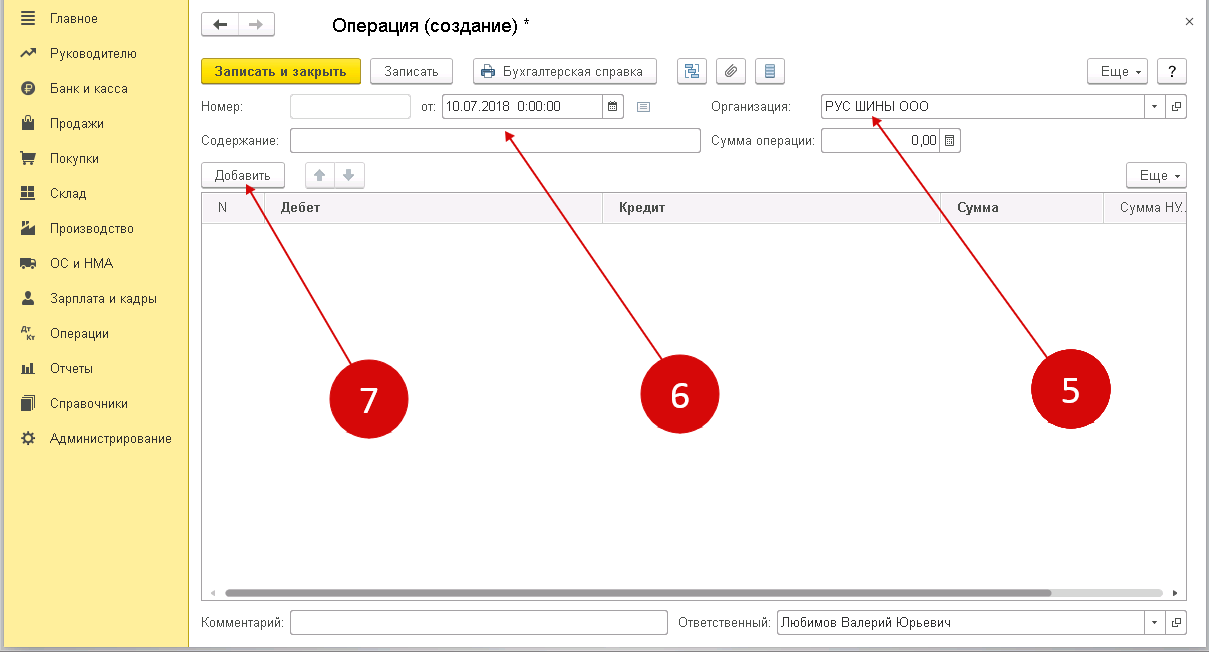Click the horizontal scrollbar of the table
This screenshot has width=1209, height=652.
pos(638,592)
